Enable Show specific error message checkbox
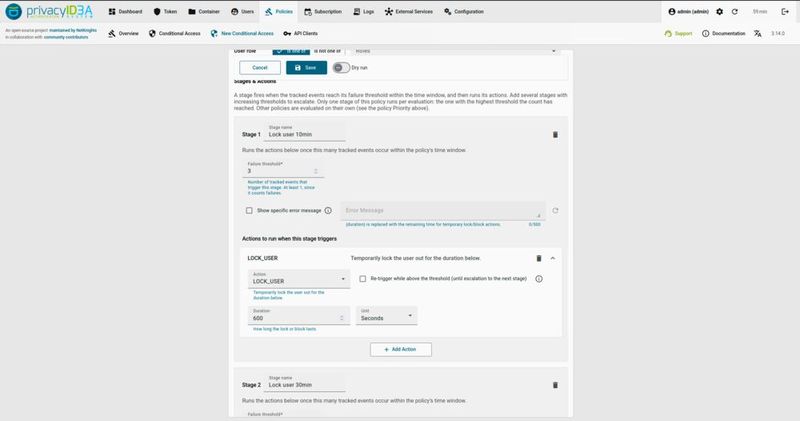Screen dimensions: 800x421 coord(249,210)
